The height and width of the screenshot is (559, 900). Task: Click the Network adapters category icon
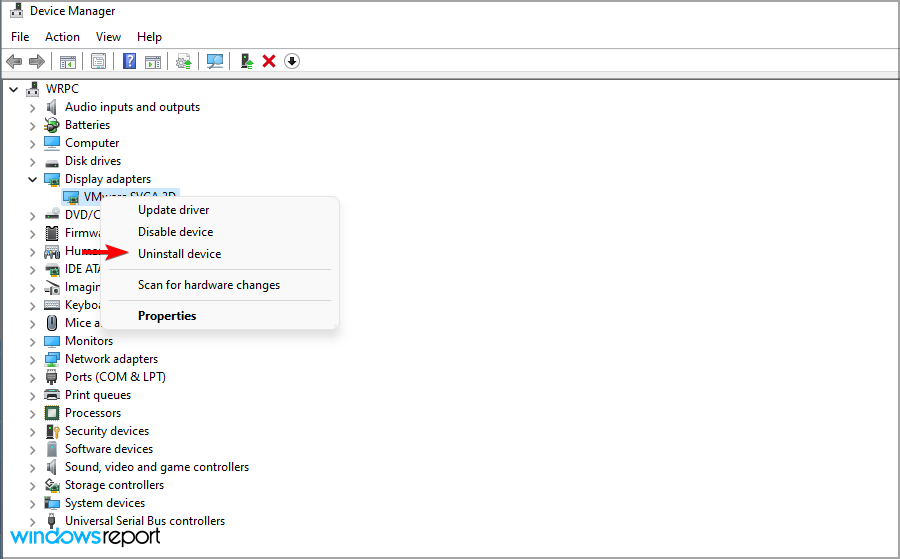pyautogui.click(x=52, y=359)
